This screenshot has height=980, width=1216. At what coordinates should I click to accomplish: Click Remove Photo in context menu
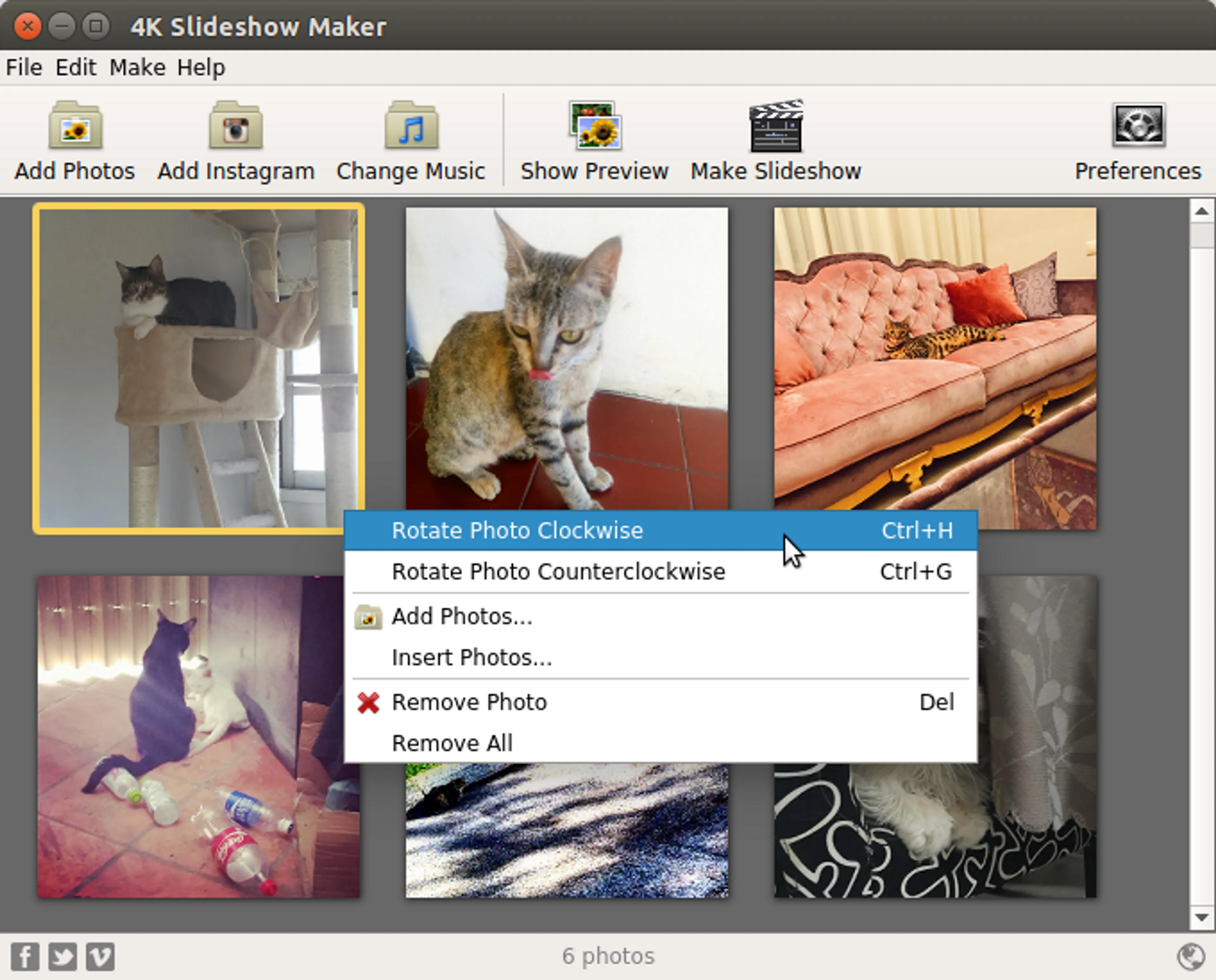tap(469, 702)
